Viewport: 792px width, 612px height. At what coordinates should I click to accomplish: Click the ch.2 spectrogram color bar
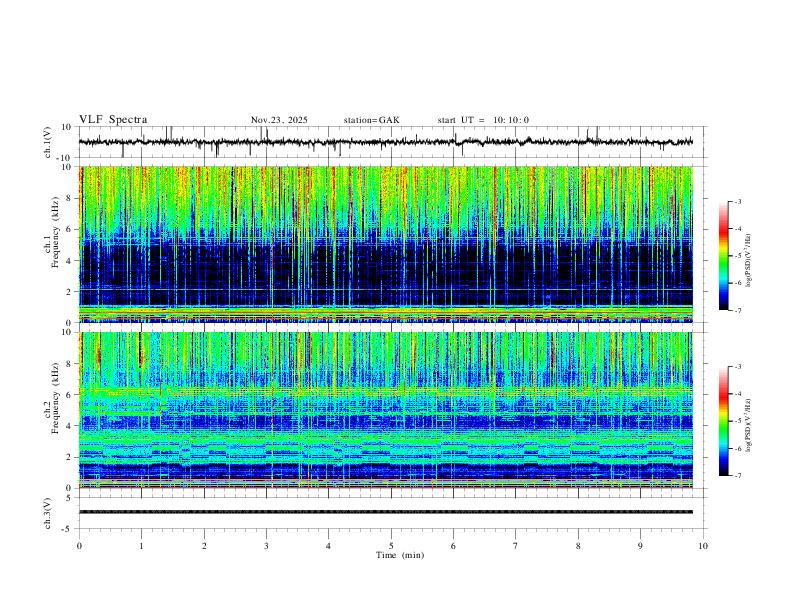point(724,421)
